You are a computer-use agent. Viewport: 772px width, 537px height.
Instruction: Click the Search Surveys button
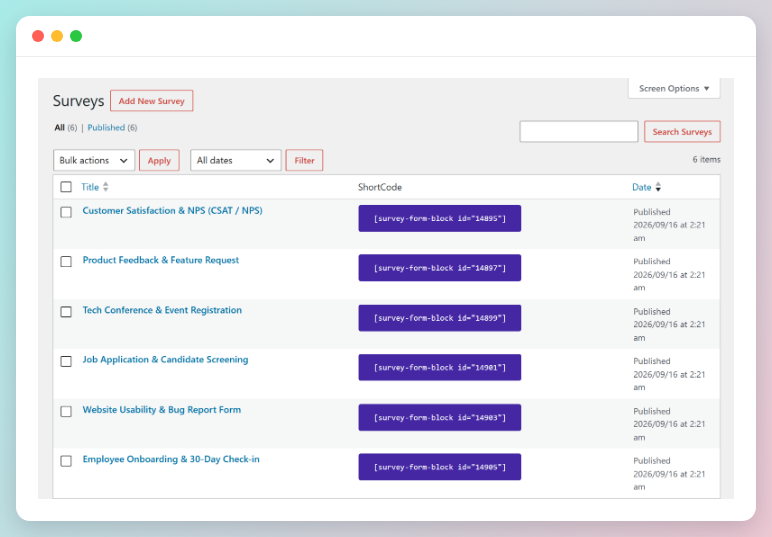(682, 131)
